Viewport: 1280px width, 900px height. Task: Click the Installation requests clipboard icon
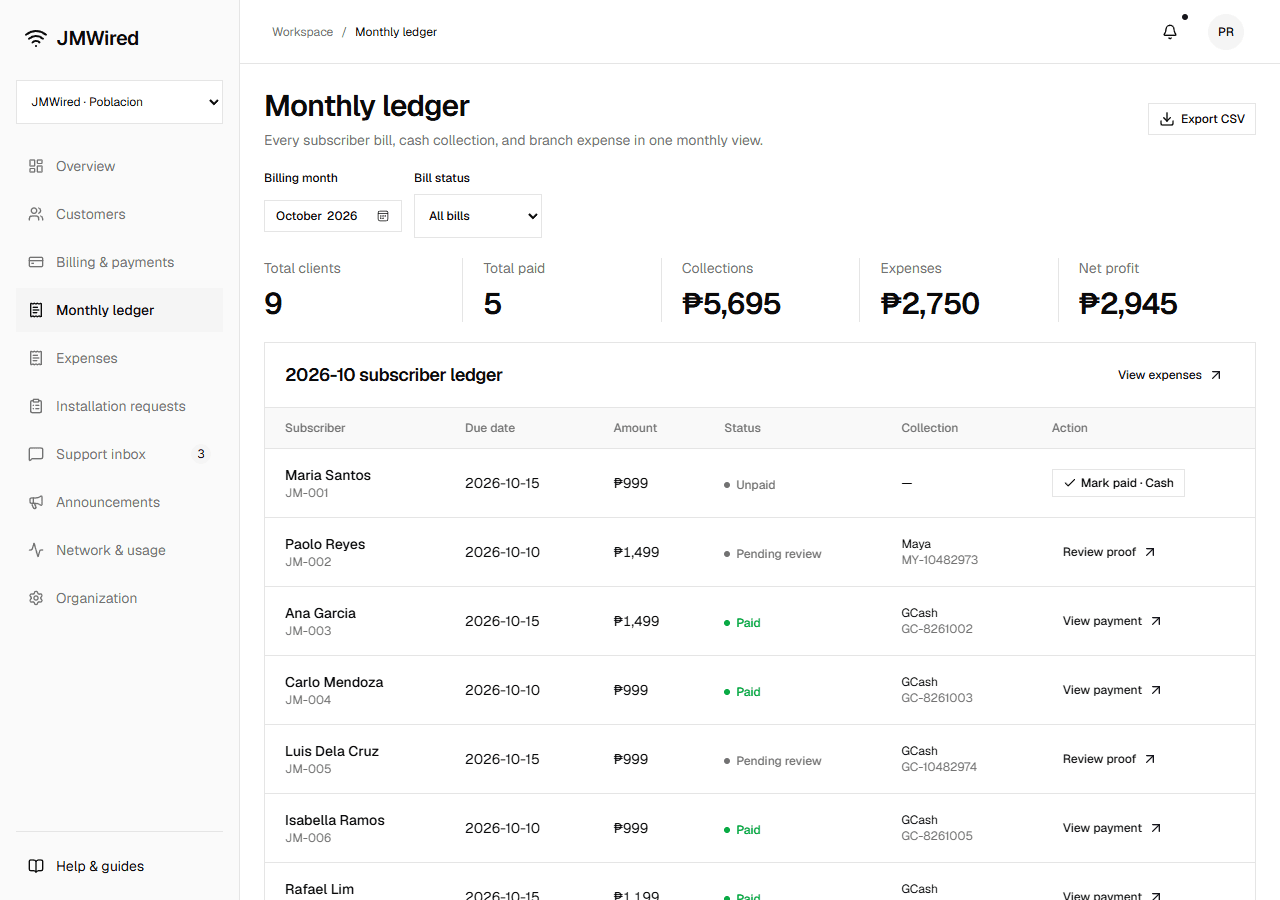[x=36, y=406]
